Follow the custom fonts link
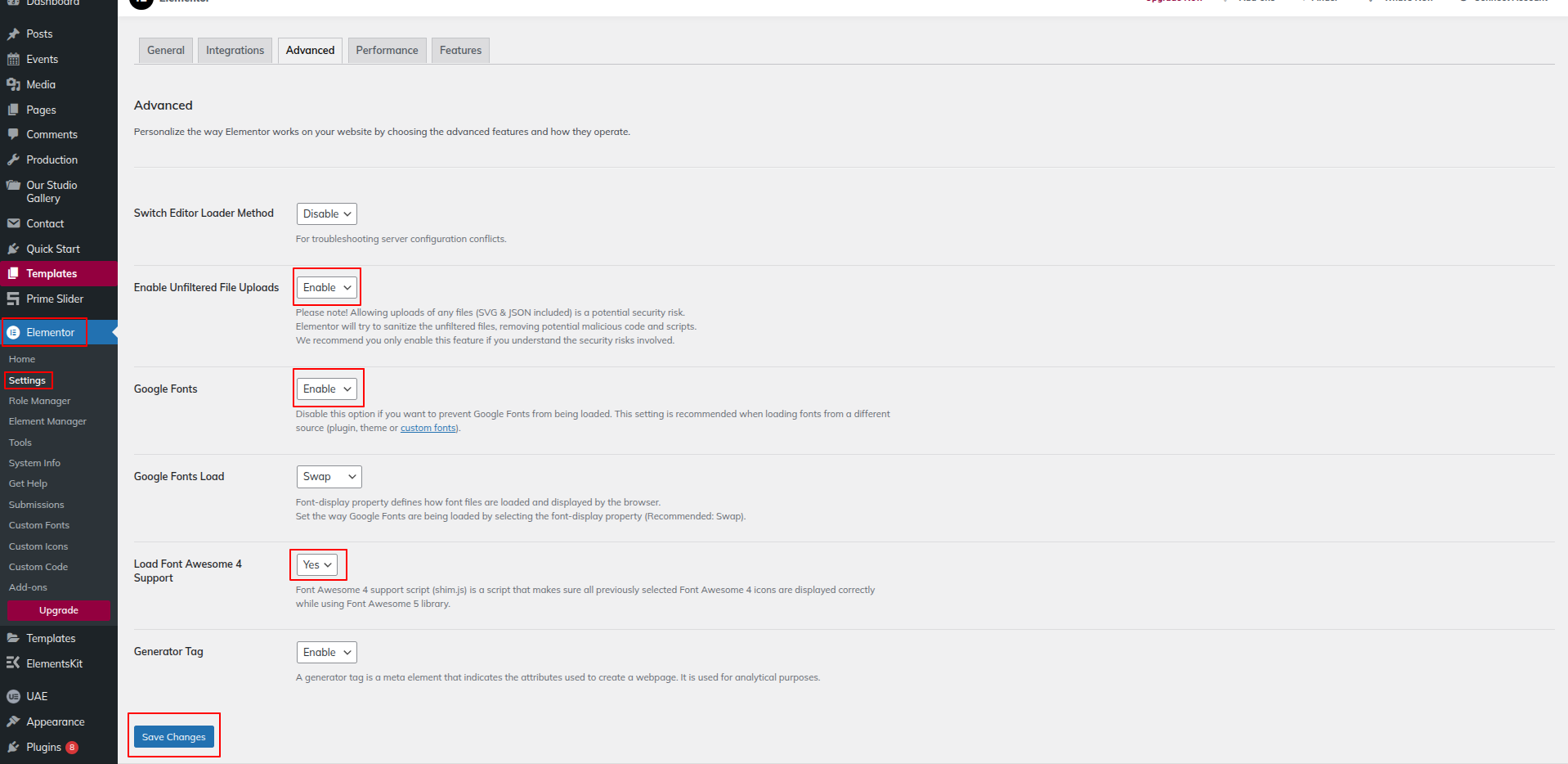 click(428, 429)
